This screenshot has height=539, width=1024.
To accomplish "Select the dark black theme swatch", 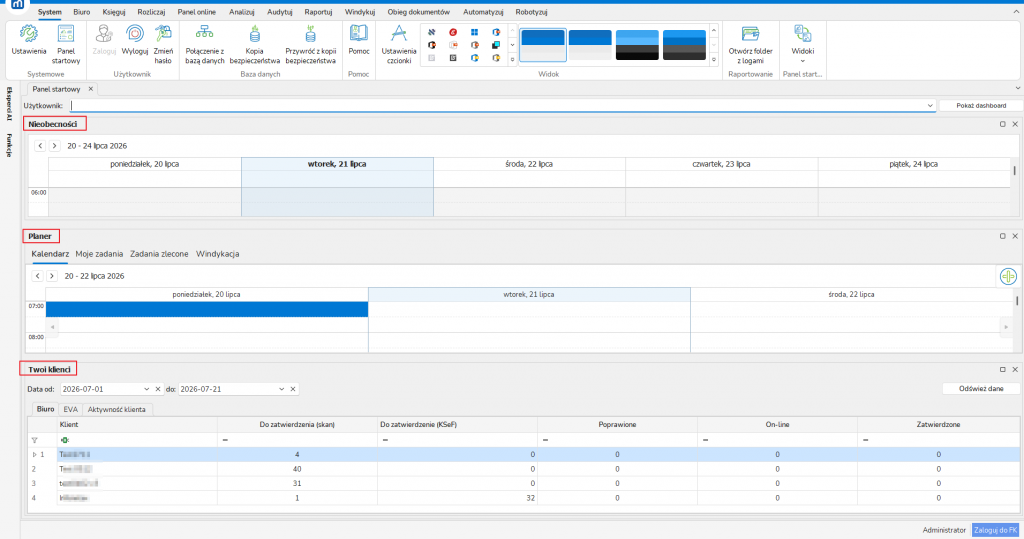I will coord(637,45).
